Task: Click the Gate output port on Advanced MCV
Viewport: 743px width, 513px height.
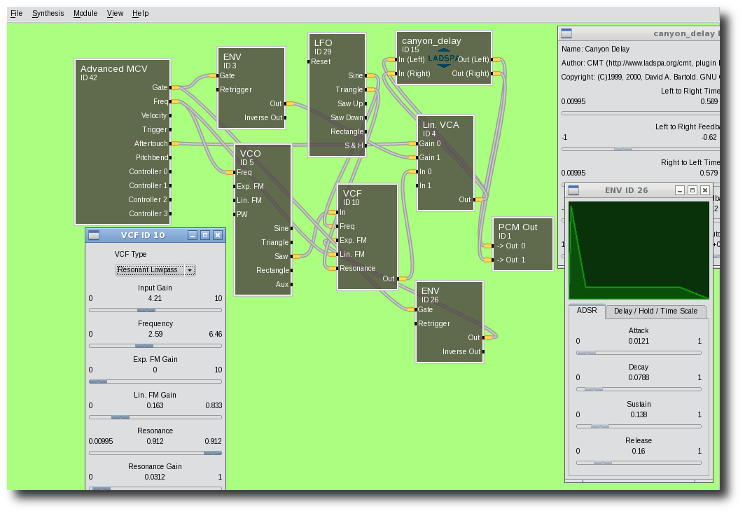Action: 173,88
